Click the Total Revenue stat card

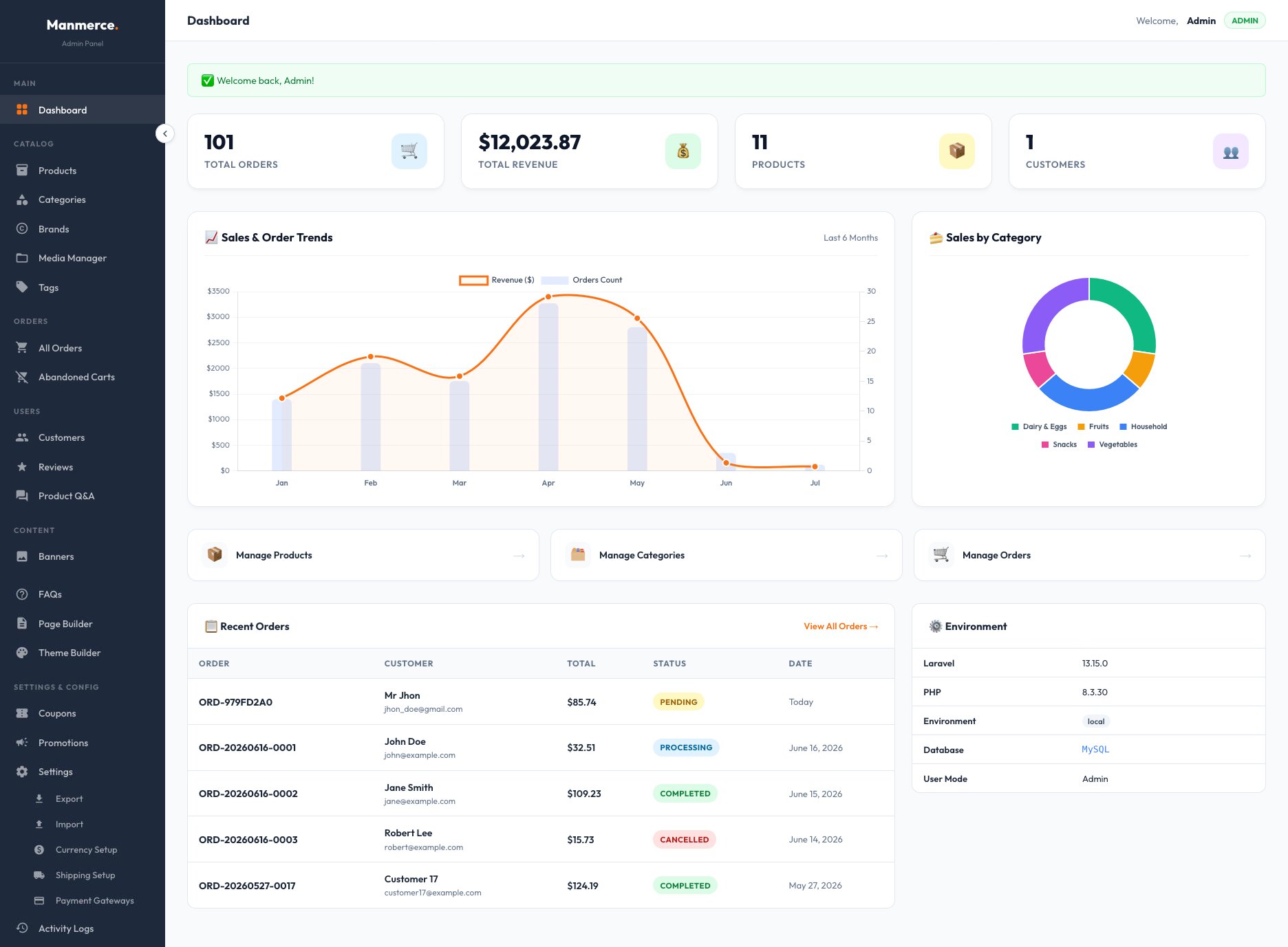coord(590,151)
